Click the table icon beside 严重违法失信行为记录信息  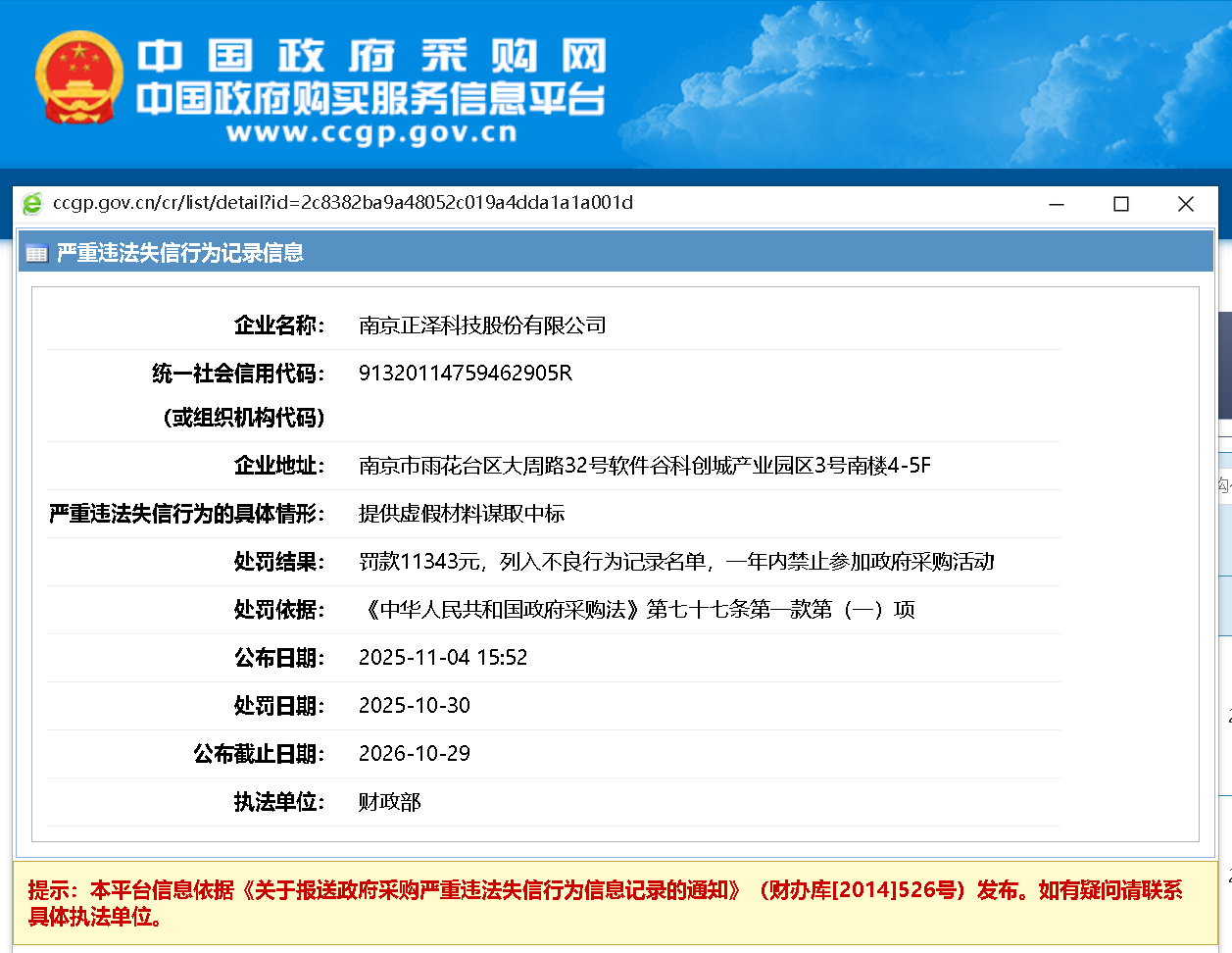[37, 253]
